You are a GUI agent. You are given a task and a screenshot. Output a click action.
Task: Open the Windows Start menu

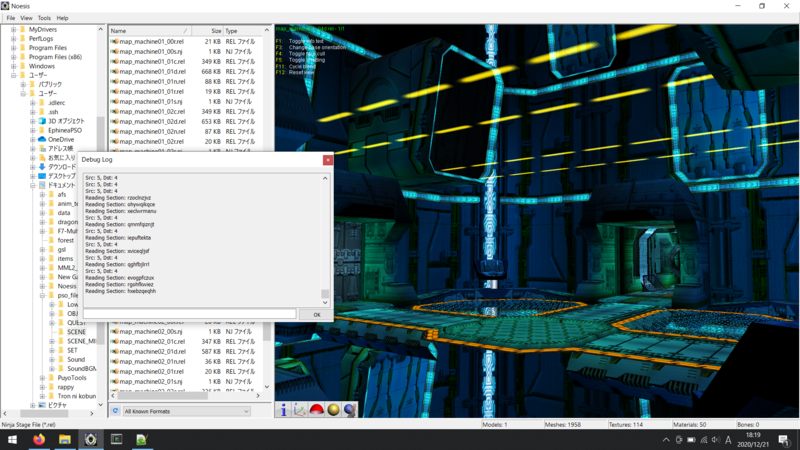click(12, 439)
